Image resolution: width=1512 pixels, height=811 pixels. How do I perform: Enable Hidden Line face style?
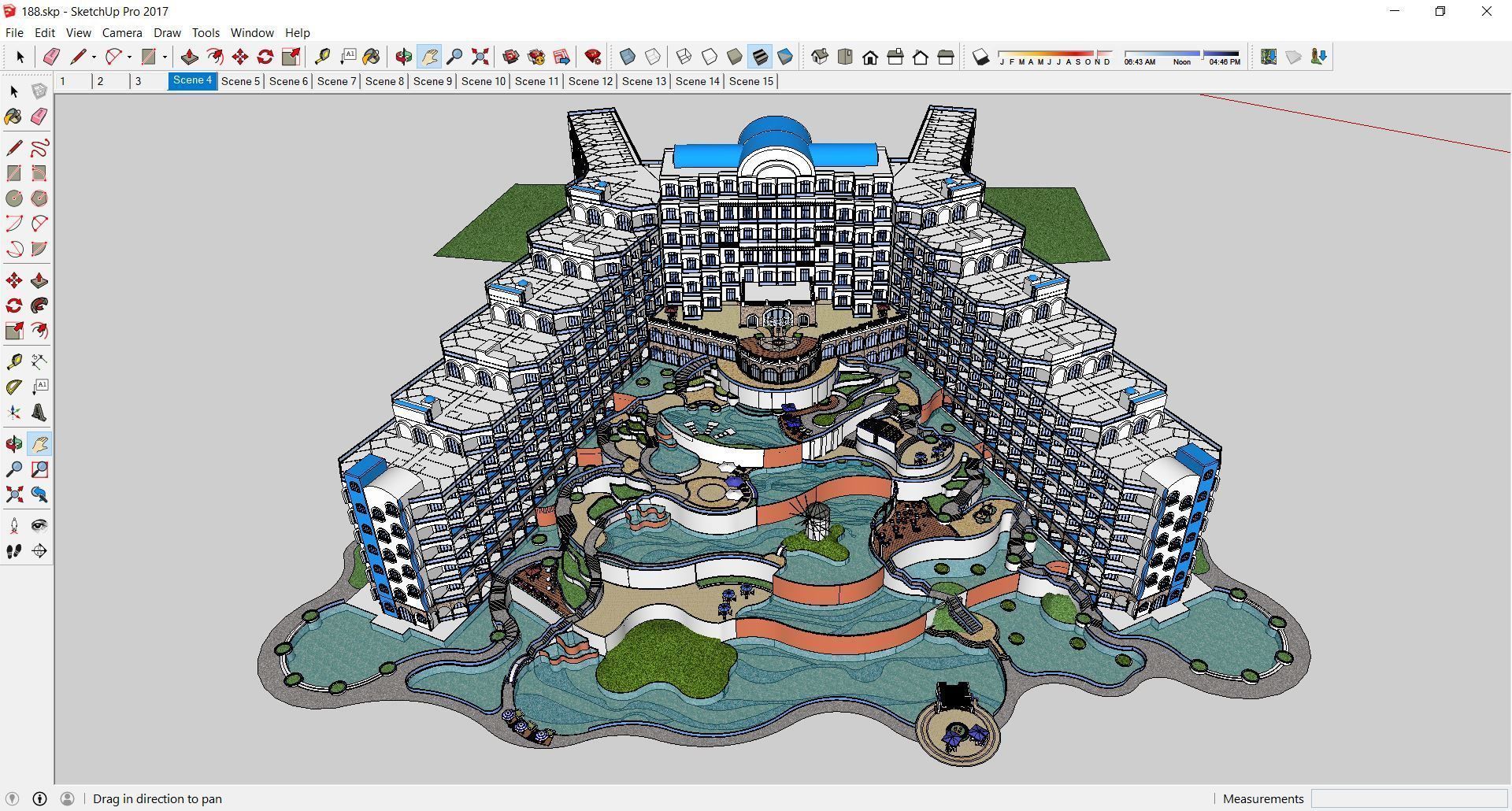(x=710, y=57)
